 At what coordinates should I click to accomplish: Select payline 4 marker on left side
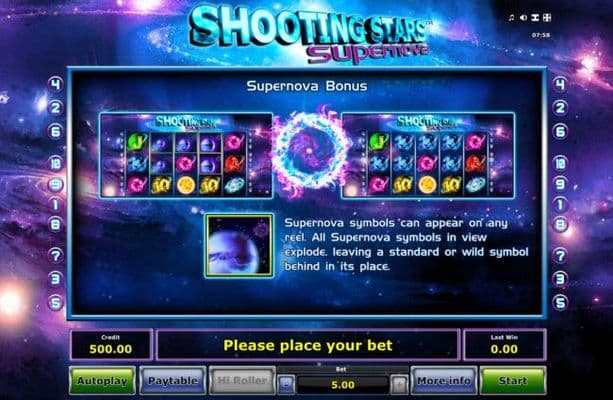pyautogui.click(x=56, y=84)
